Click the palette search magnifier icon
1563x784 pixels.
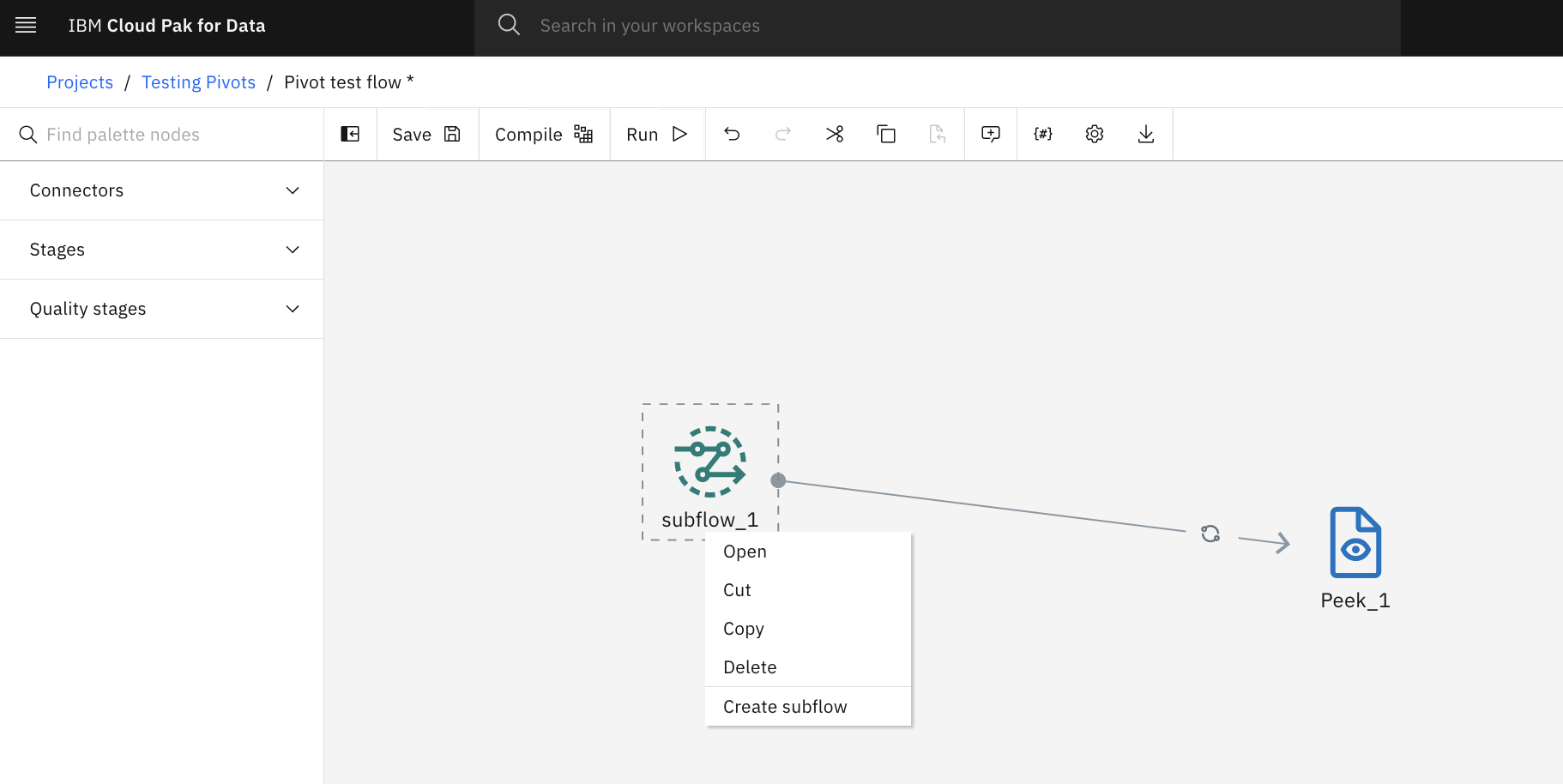tap(28, 135)
